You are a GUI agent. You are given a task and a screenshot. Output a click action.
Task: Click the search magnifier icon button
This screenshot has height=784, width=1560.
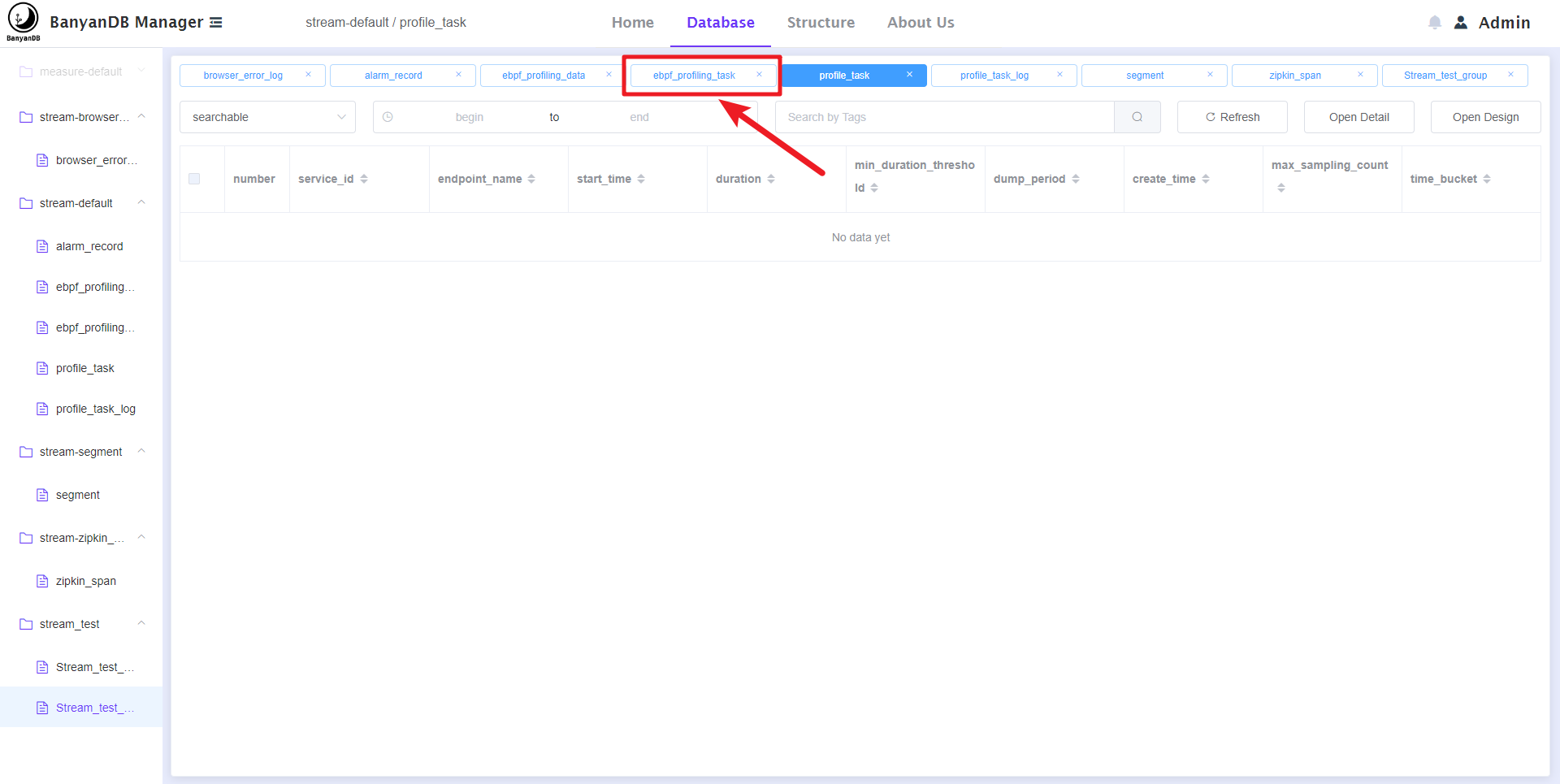(x=1137, y=117)
